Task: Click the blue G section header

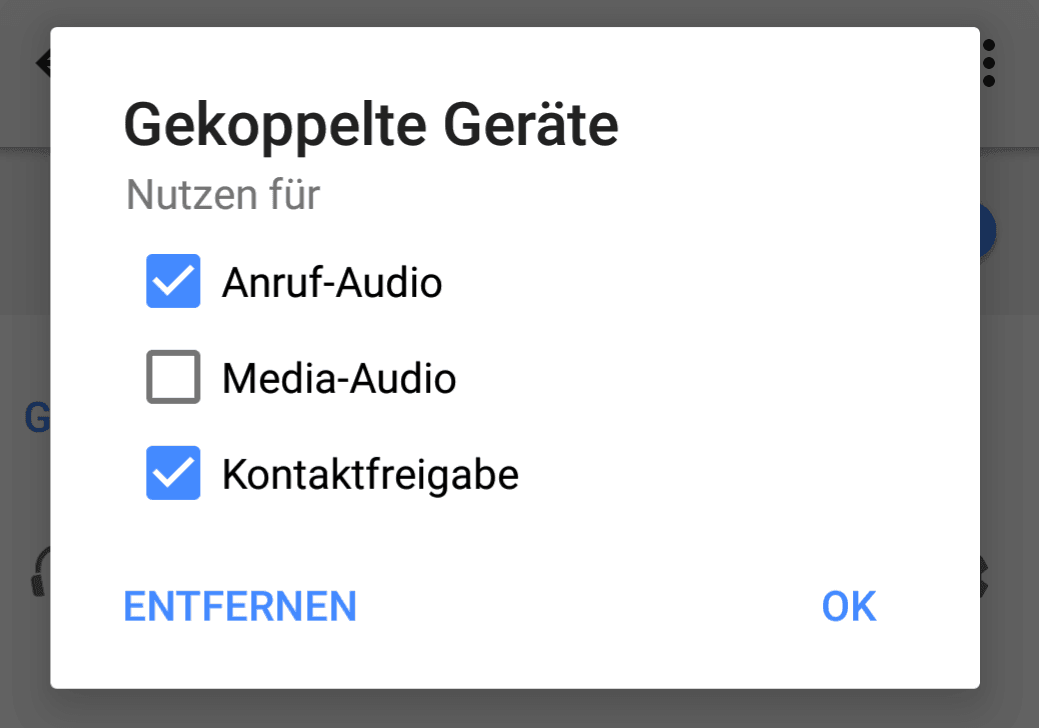Action: 37,418
